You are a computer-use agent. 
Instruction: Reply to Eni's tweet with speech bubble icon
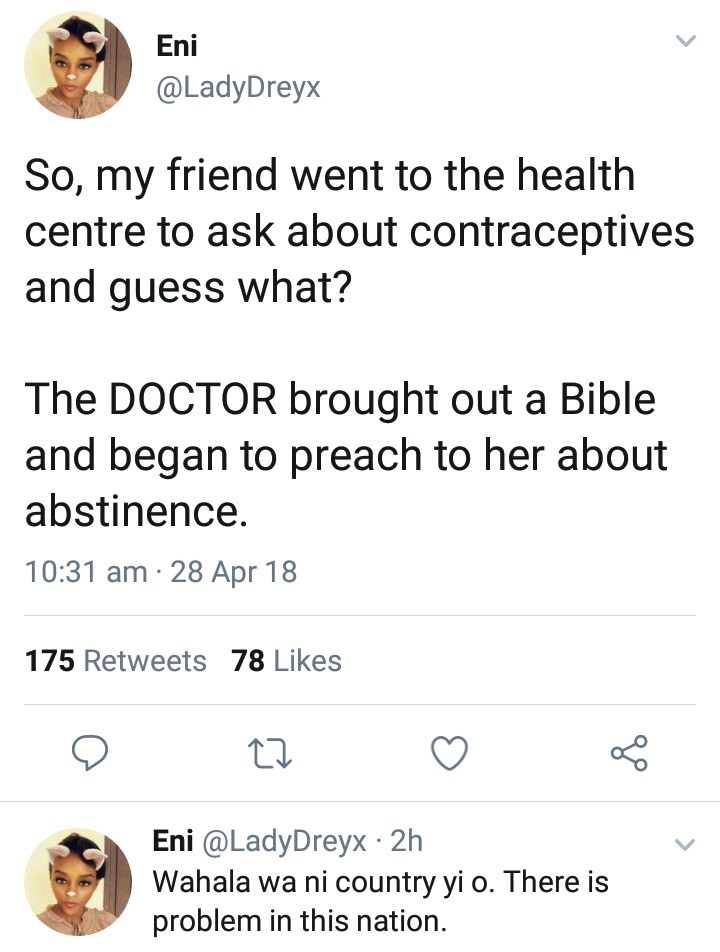pyautogui.click(x=89, y=752)
